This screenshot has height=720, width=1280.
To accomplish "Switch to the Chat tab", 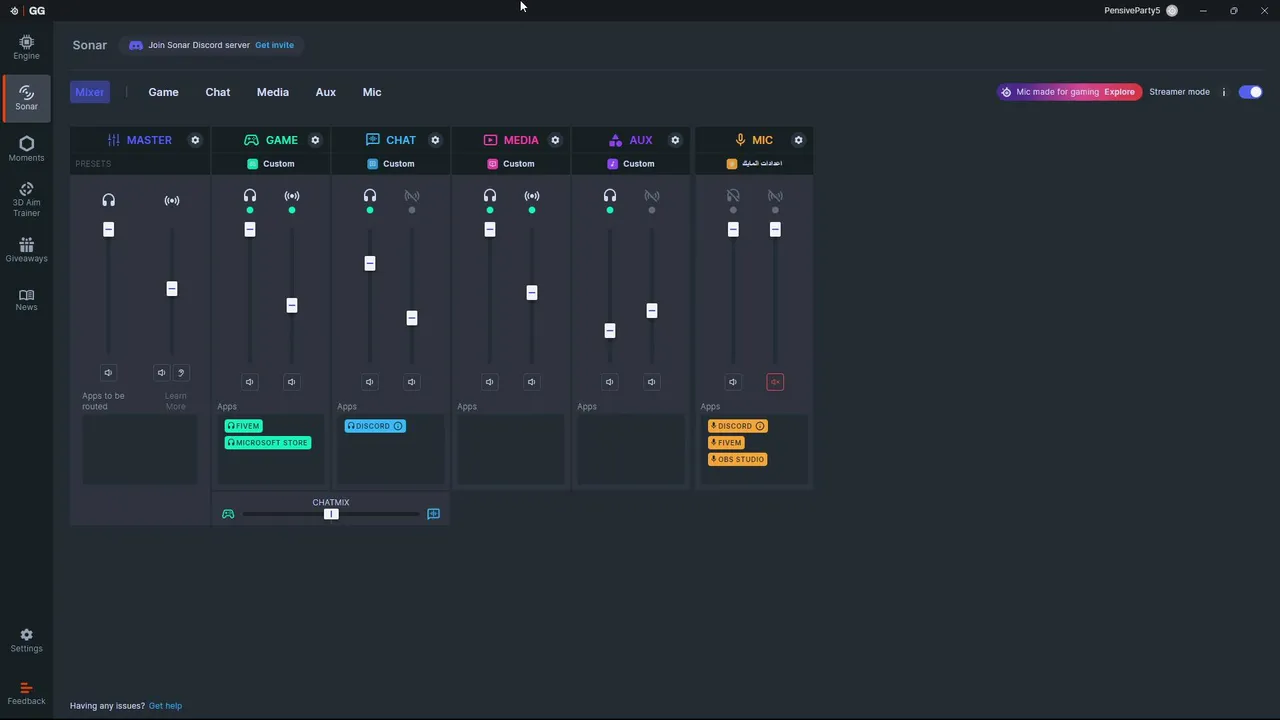I will [x=218, y=92].
